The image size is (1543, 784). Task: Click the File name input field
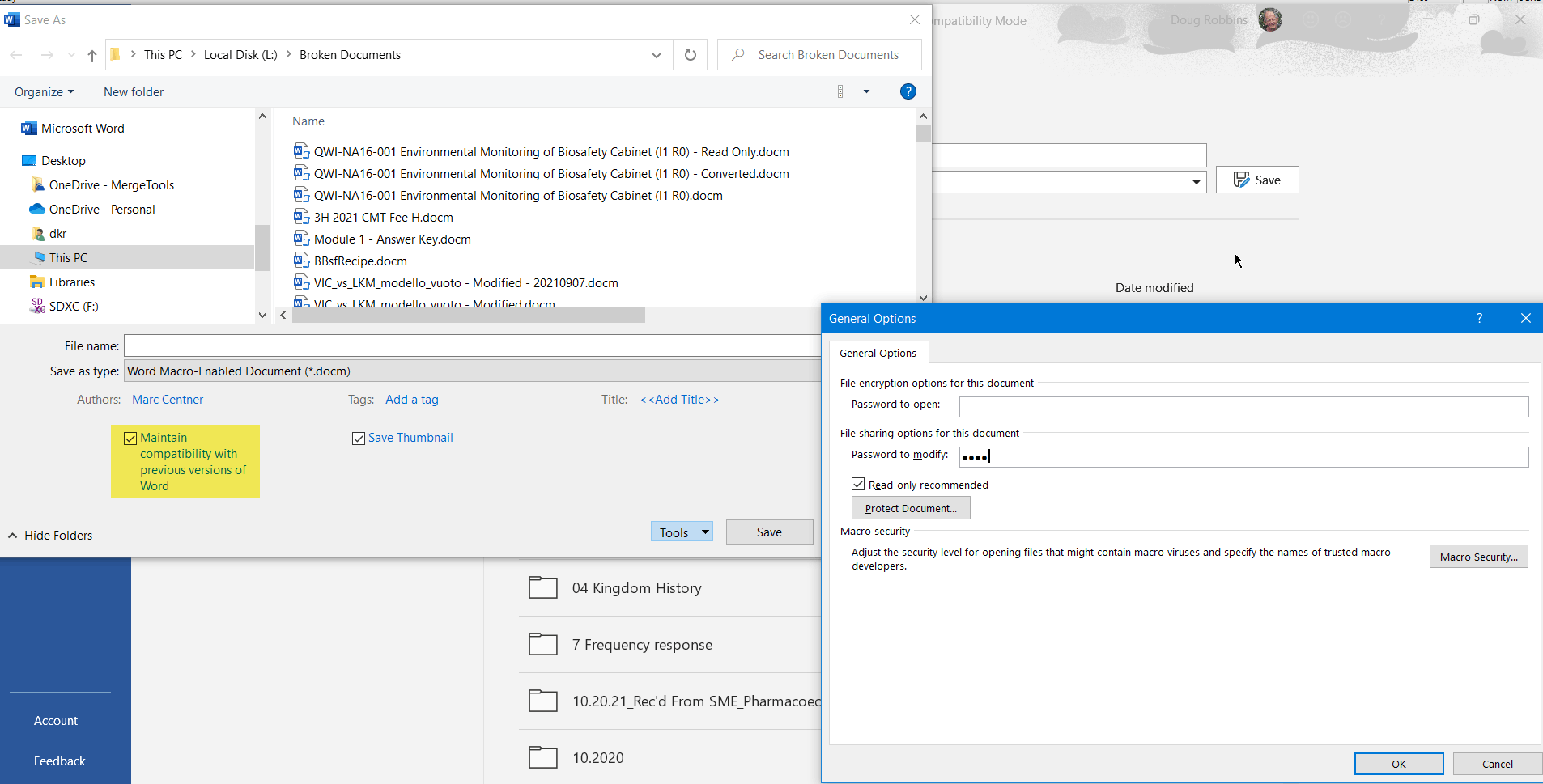pos(472,346)
